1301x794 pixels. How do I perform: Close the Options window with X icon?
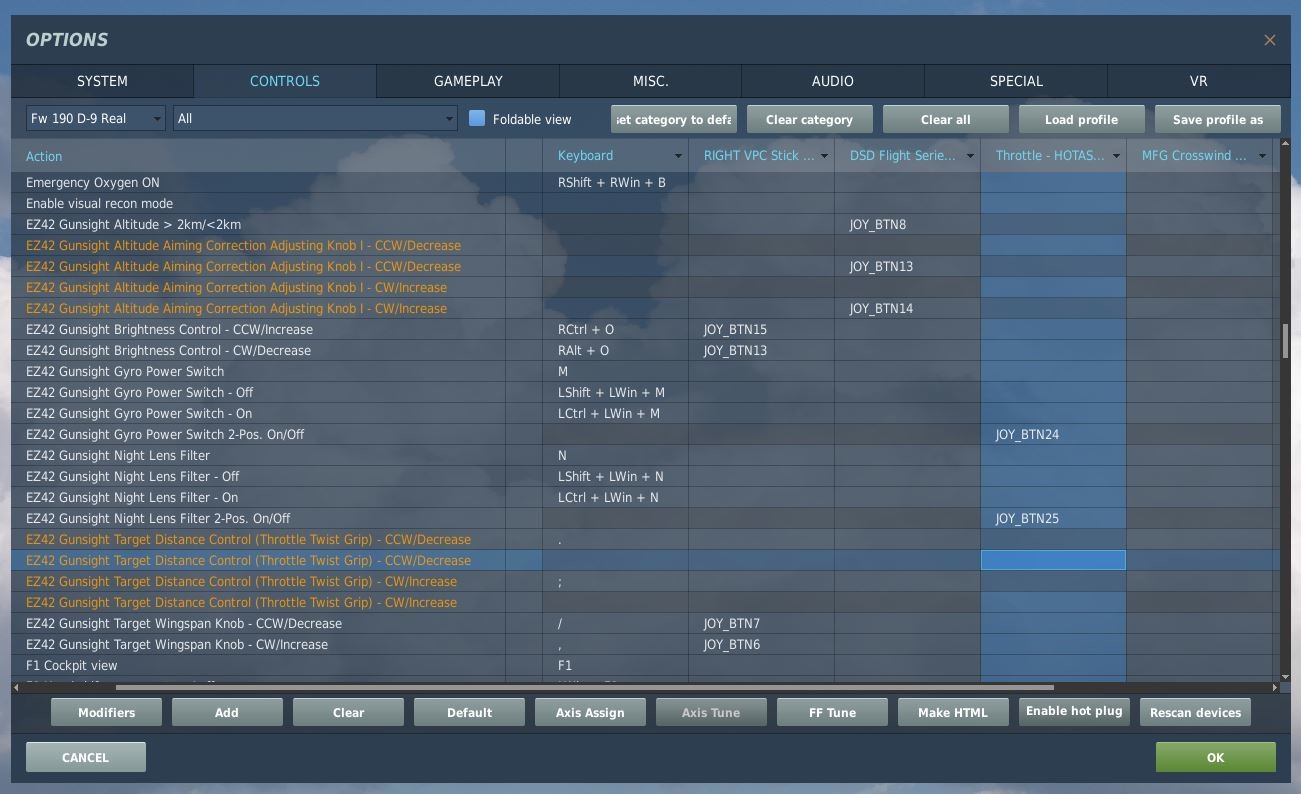[x=1269, y=40]
